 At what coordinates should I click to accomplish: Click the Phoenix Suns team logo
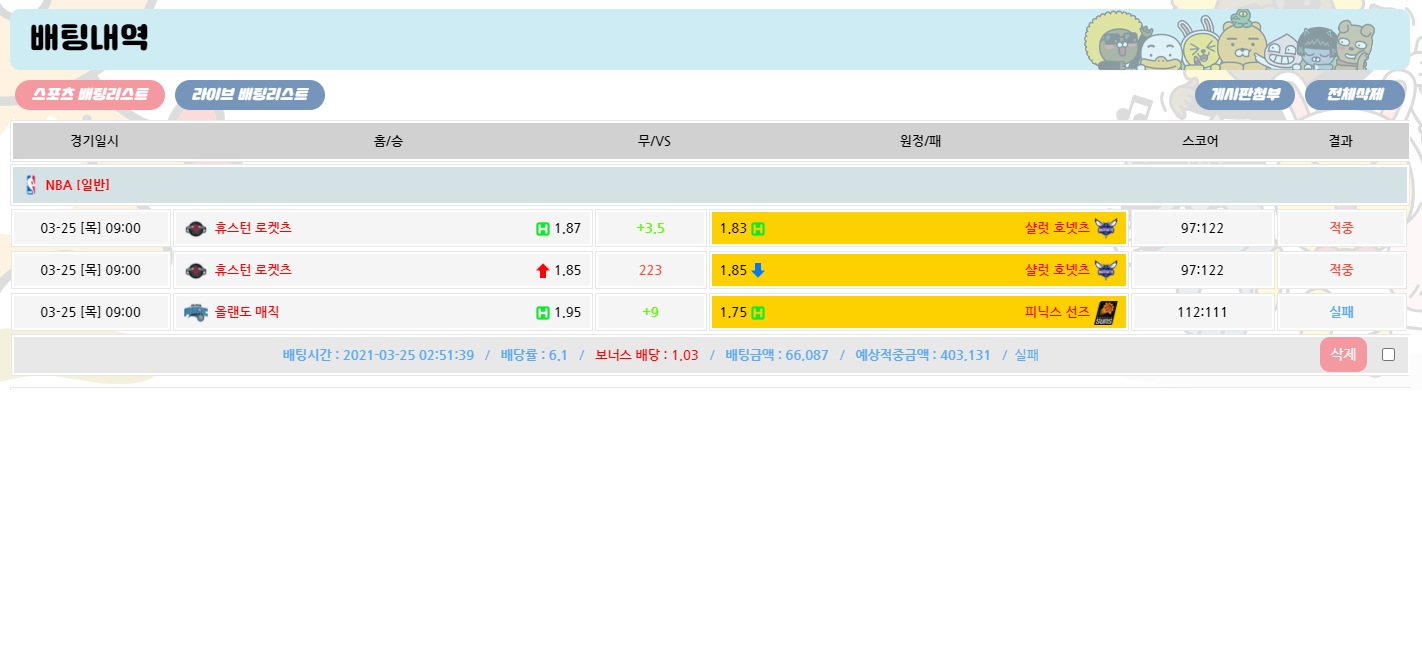1105,312
